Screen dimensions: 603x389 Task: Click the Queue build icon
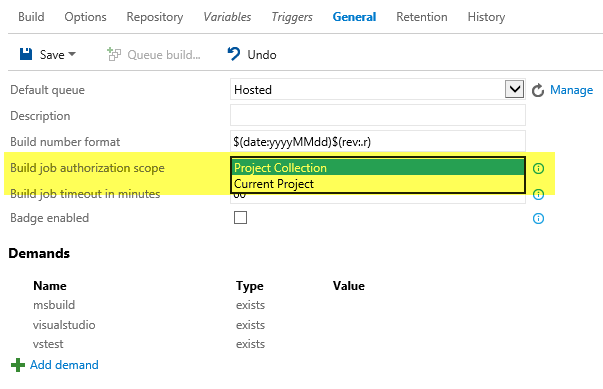113,54
